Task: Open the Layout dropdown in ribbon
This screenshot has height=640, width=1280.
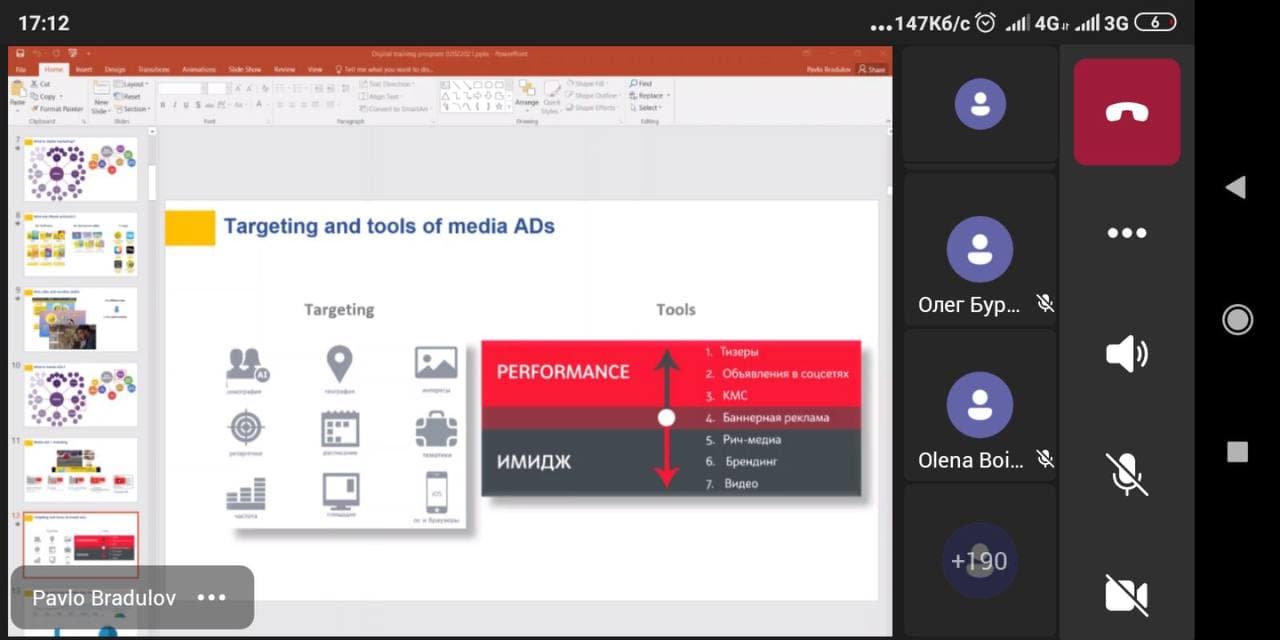Action: [134, 84]
